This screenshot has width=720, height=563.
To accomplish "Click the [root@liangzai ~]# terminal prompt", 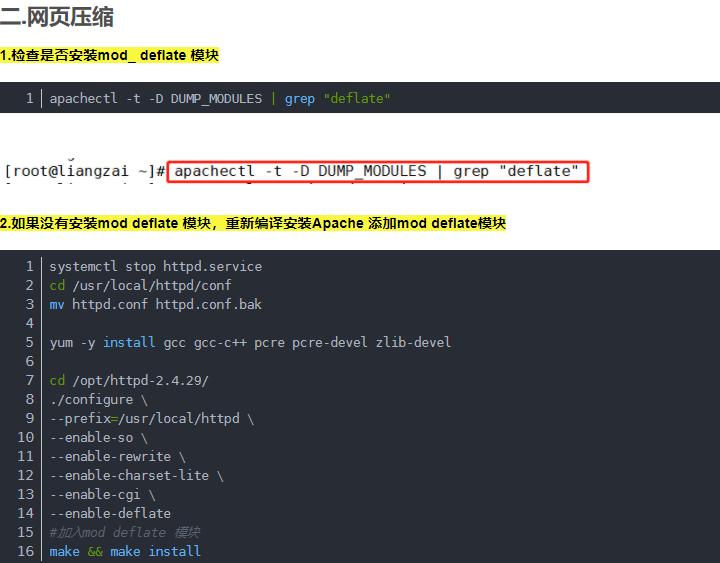I will click(x=84, y=171).
